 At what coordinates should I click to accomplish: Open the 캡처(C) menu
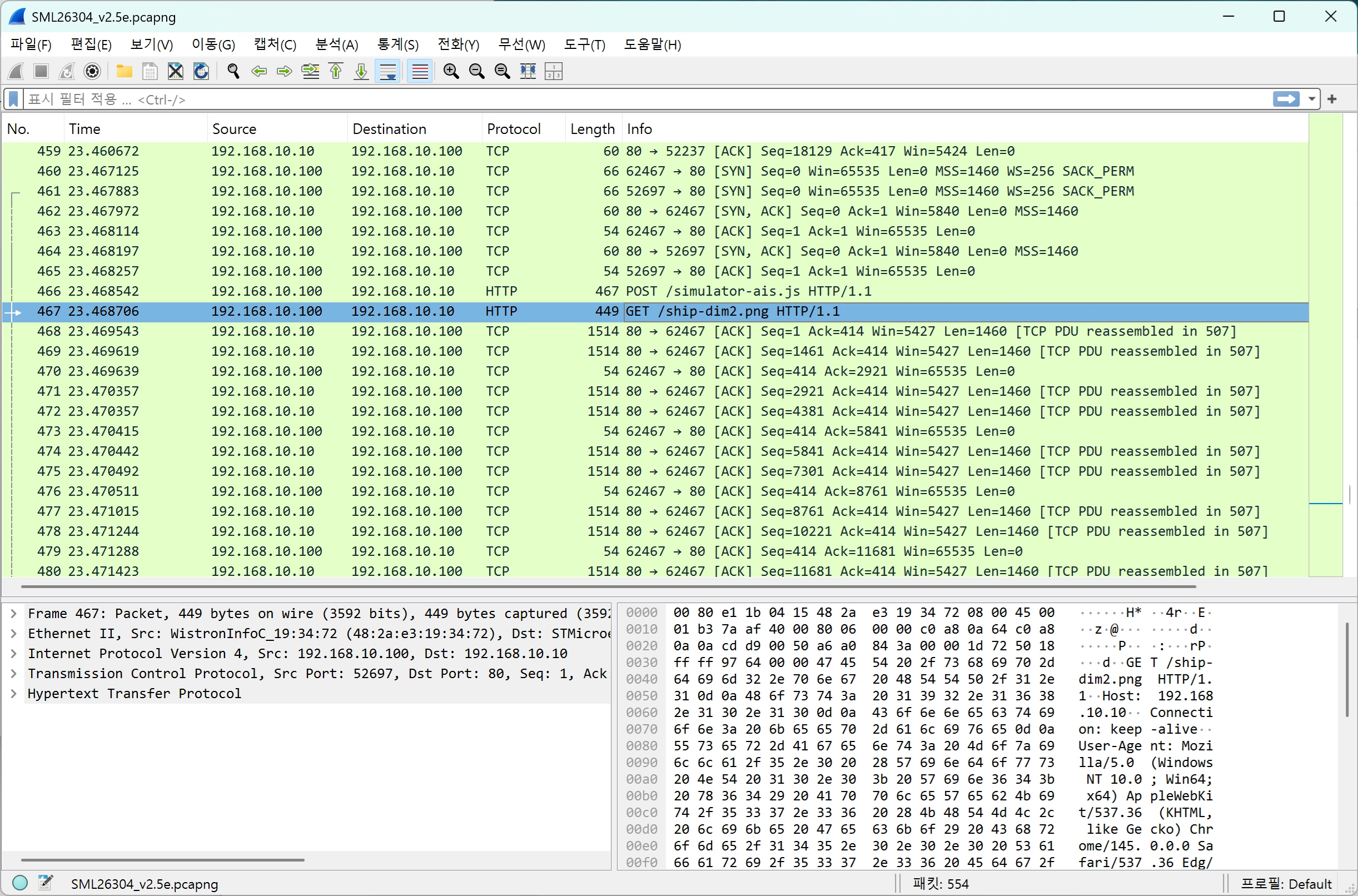[x=275, y=44]
